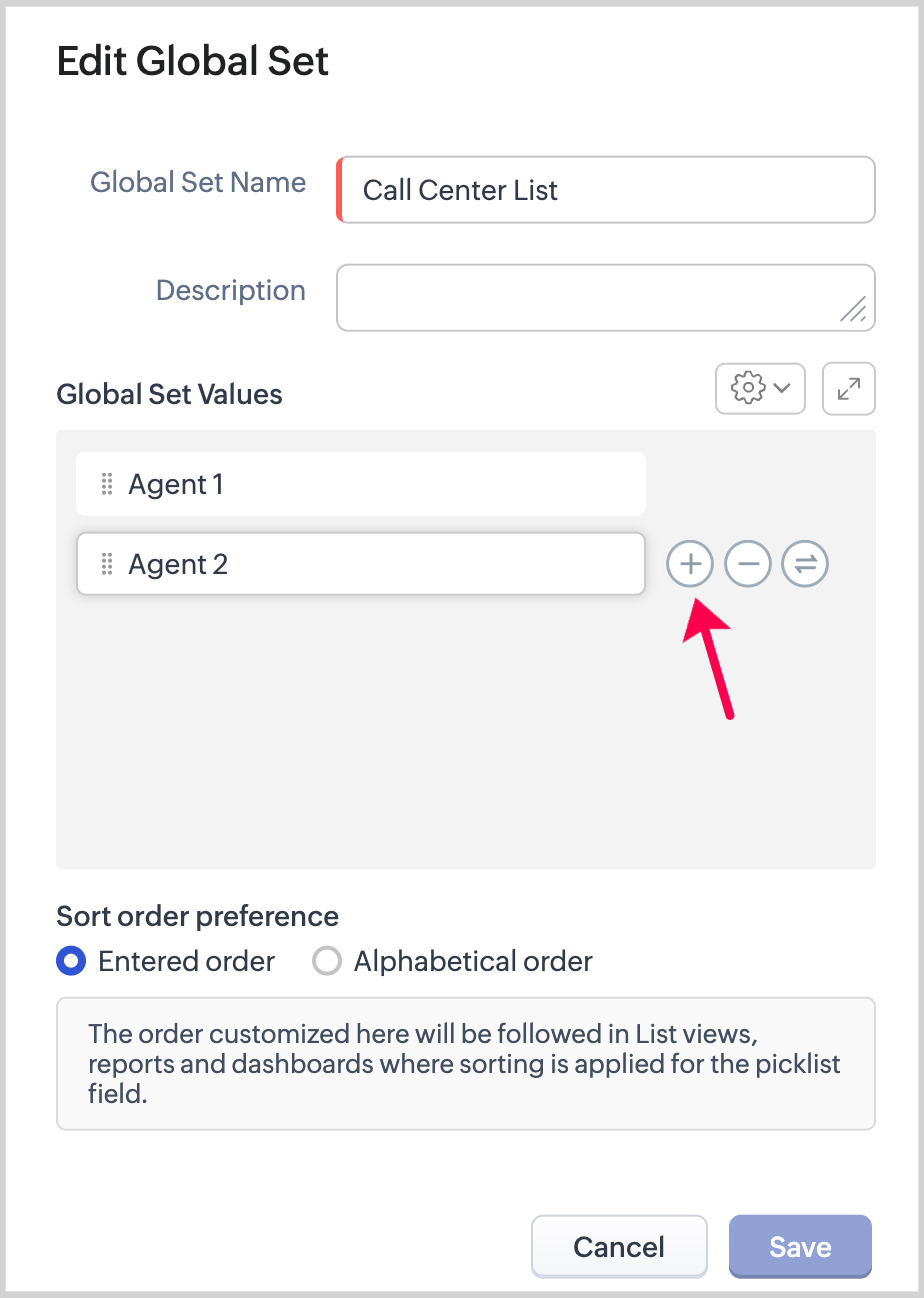The height and width of the screenshot is (1298, 924).
Task: Click the Entered order label text
Action: (x=186, y=962)
